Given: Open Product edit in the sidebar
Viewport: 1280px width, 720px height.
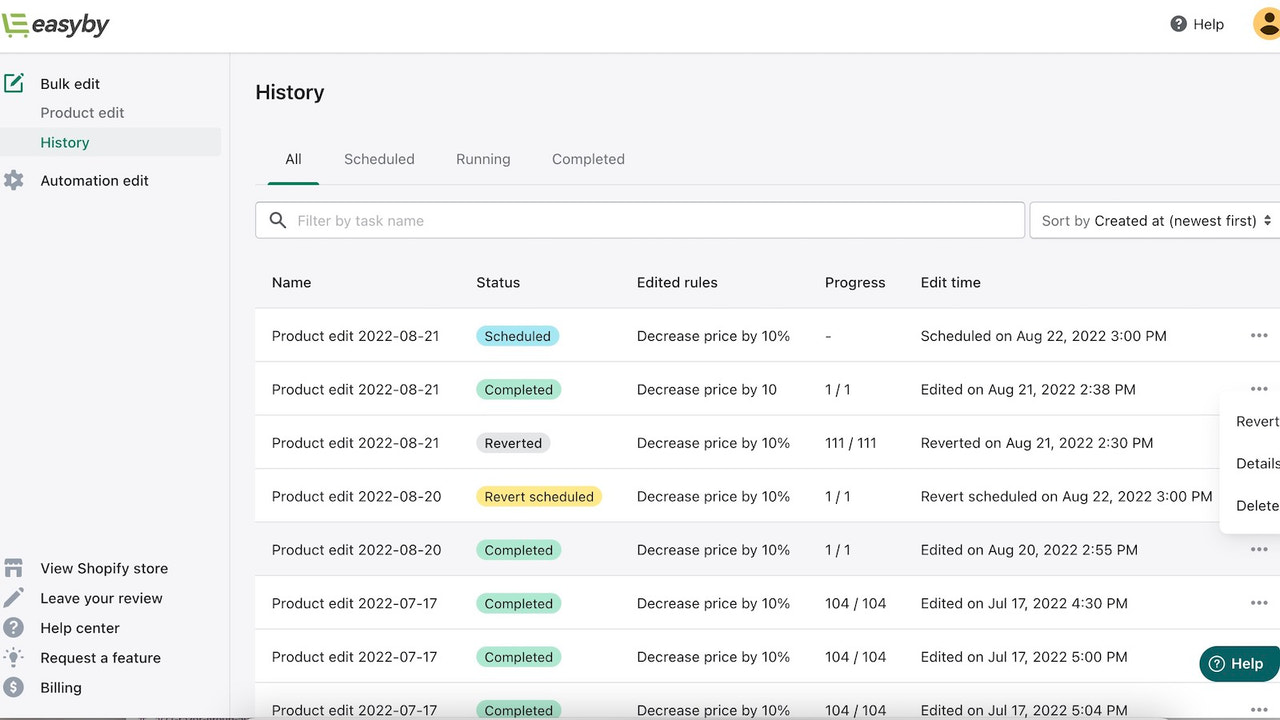Looking at the screenshot, I should [82, 112].
